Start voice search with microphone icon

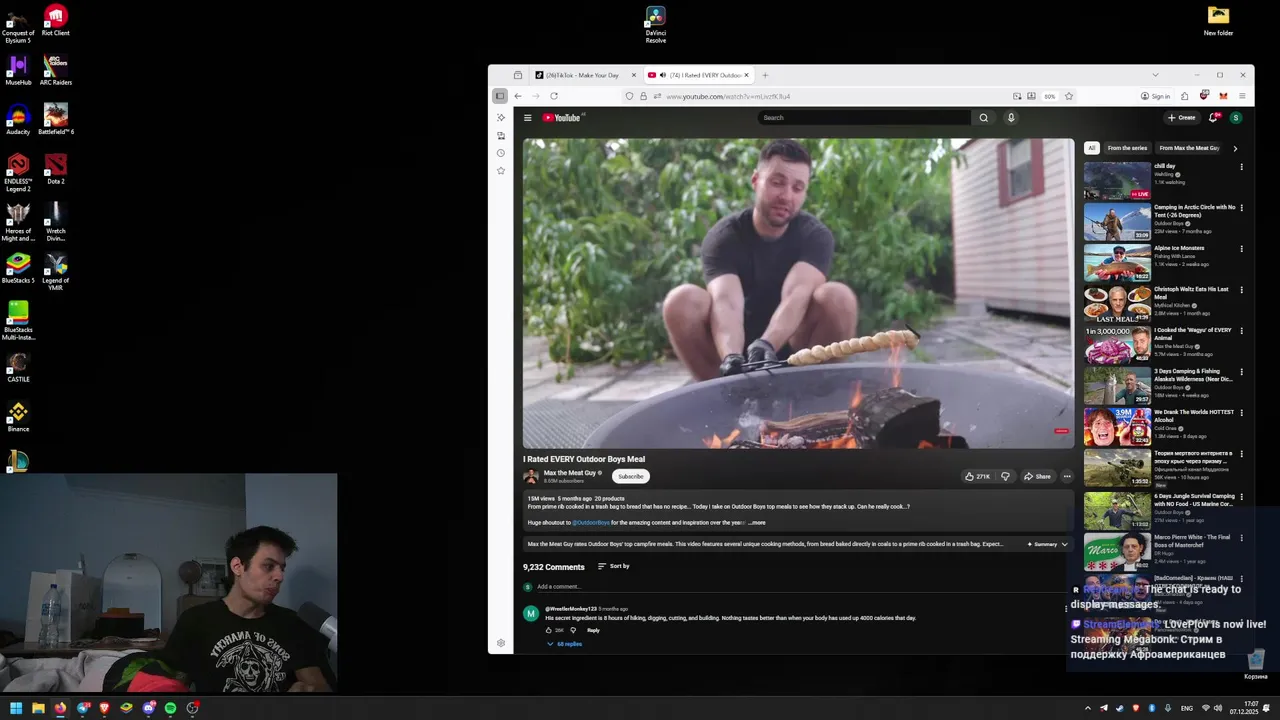pos(1011,118)
